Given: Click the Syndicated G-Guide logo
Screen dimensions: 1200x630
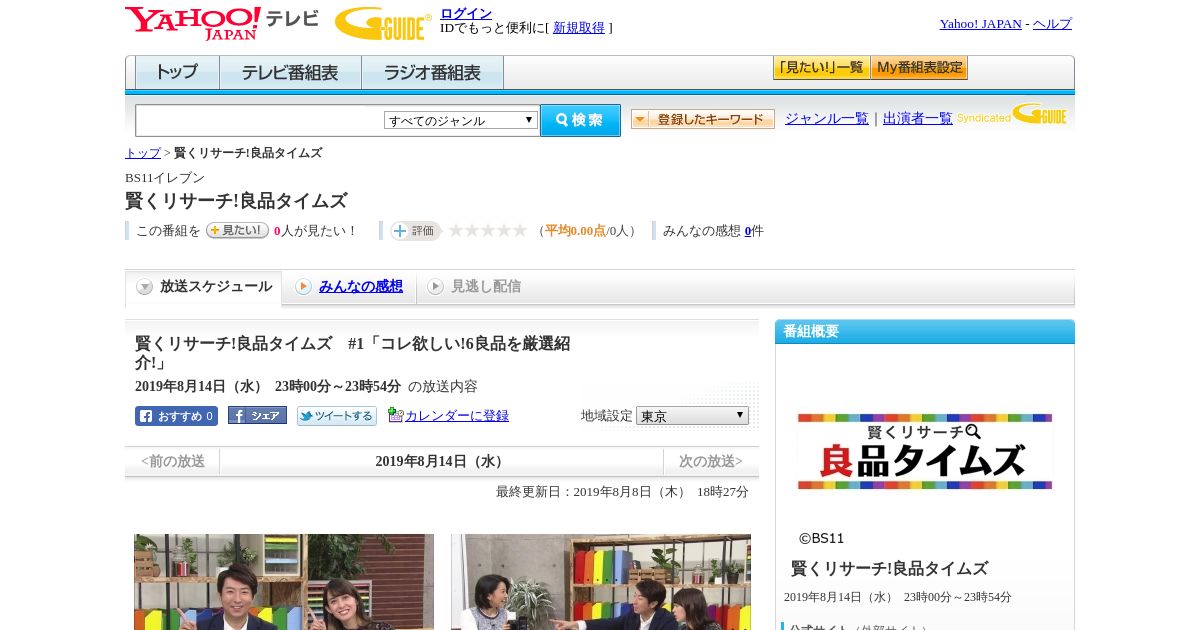Looking at the screenshot, I should pyautogui.click(x=1011, y=114).
